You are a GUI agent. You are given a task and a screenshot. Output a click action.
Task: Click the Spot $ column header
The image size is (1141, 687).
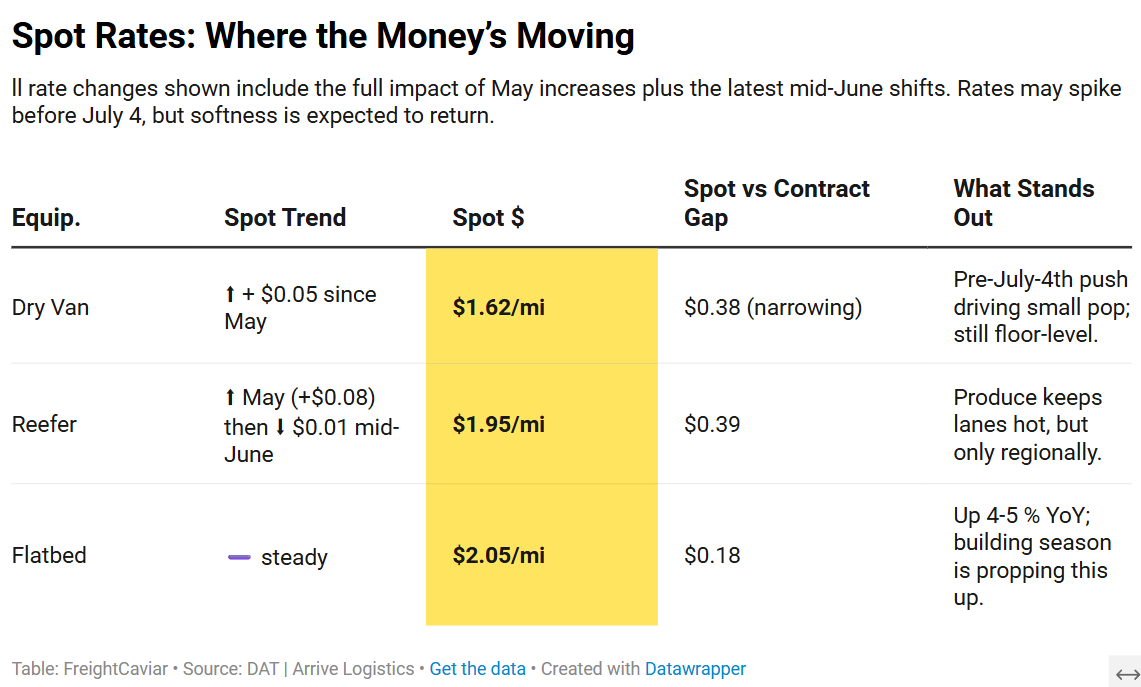click(488, 218)
